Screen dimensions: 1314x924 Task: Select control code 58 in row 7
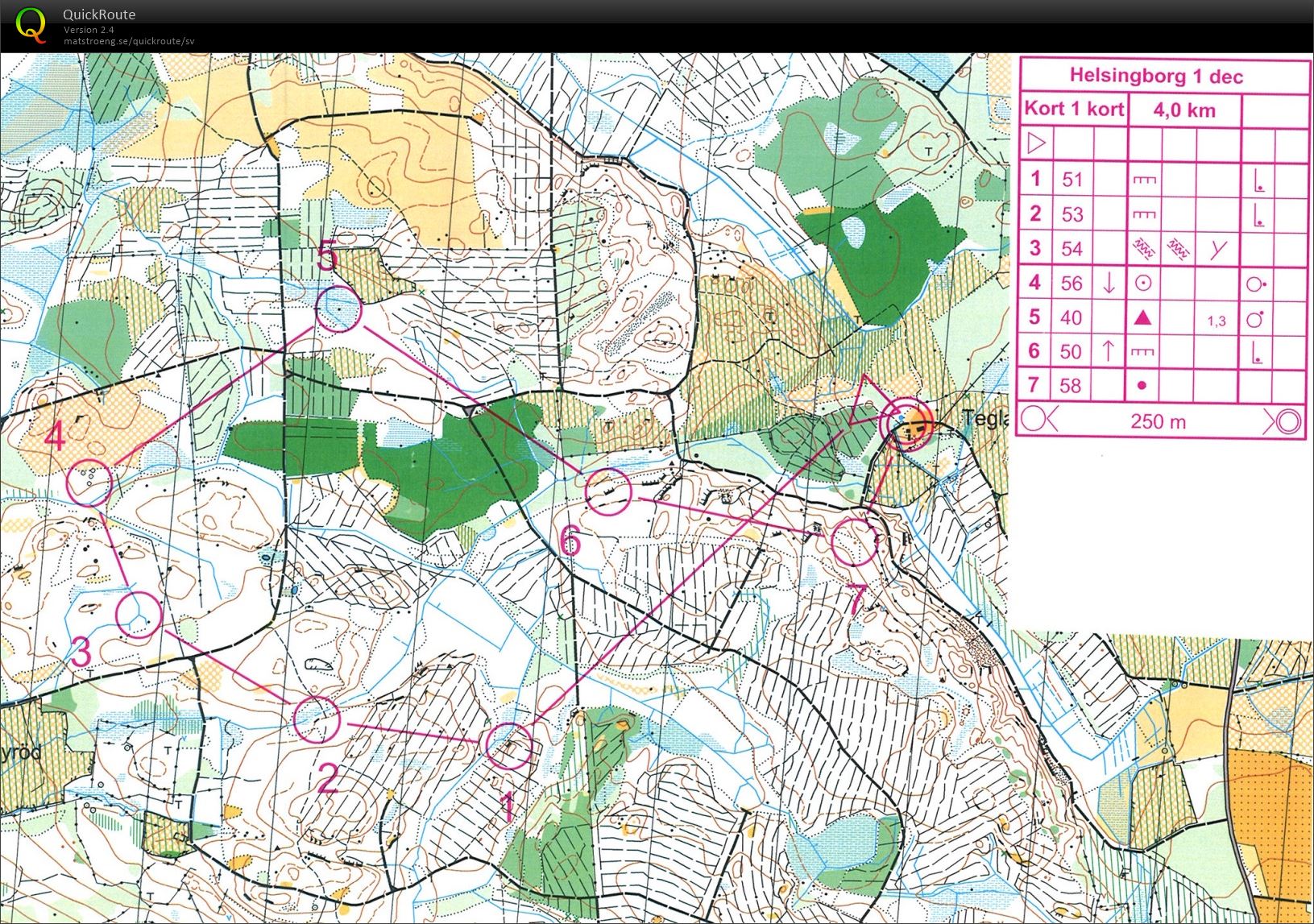pos(1072,386)
